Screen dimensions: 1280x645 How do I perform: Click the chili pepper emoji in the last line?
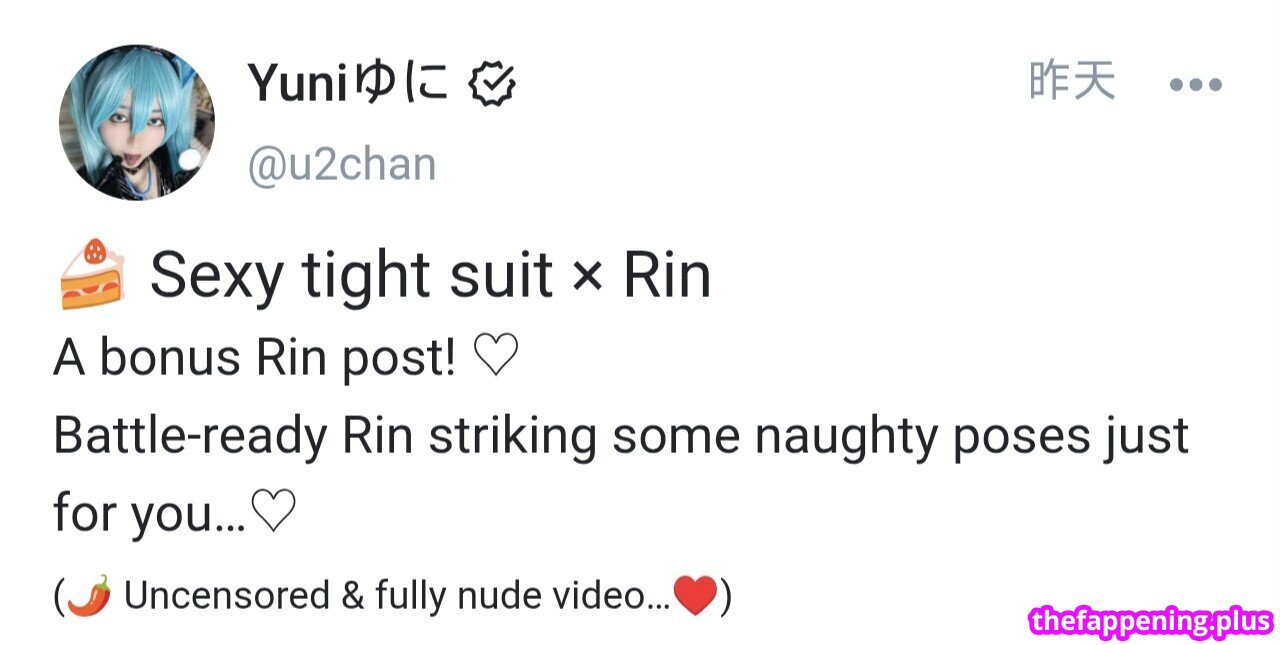coord(90,596)
